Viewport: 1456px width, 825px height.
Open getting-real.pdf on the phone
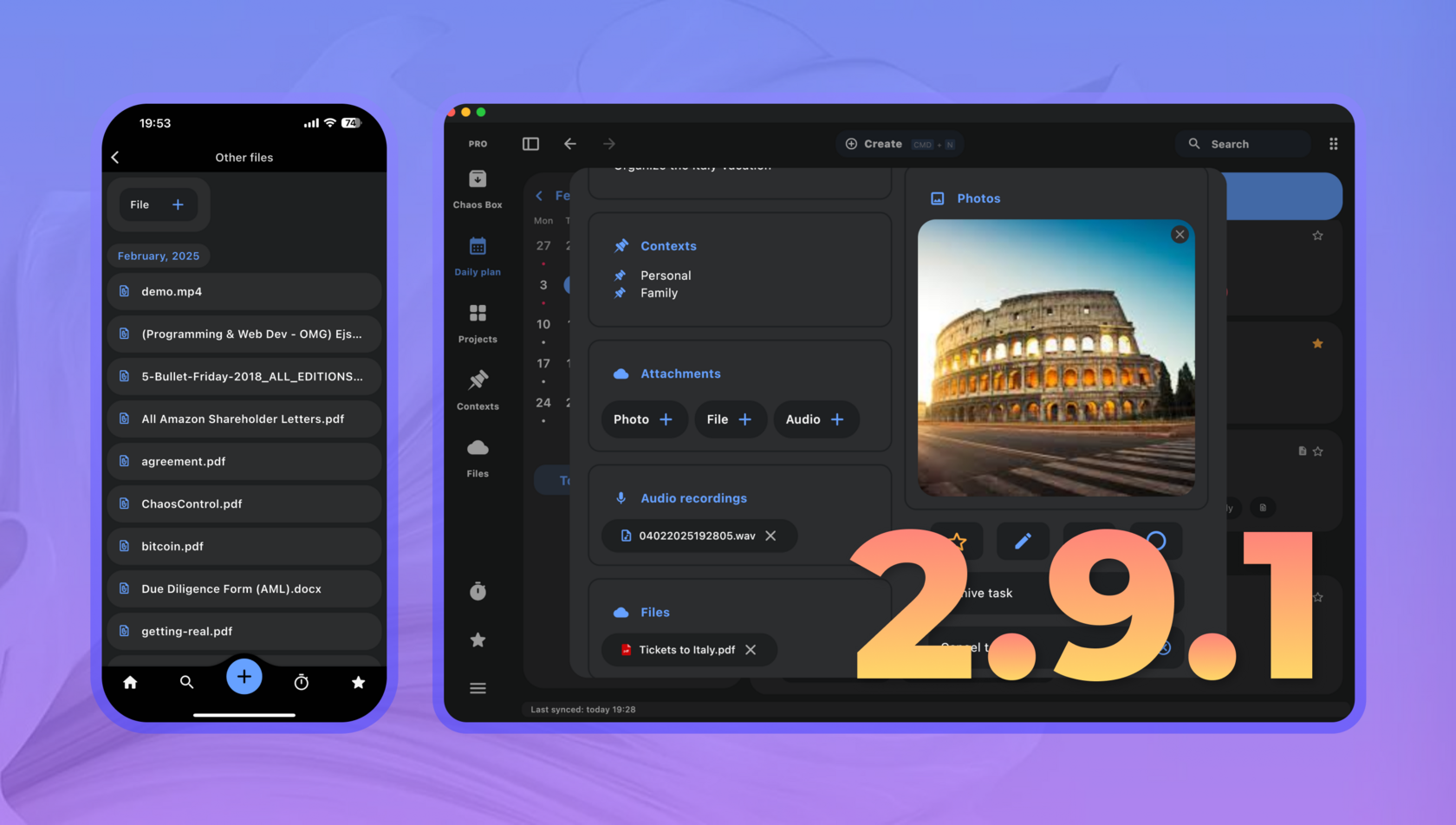[x=244, y=632]
